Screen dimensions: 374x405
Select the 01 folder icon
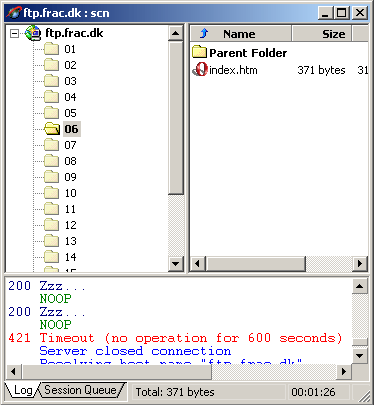click(x=51, y=49)
